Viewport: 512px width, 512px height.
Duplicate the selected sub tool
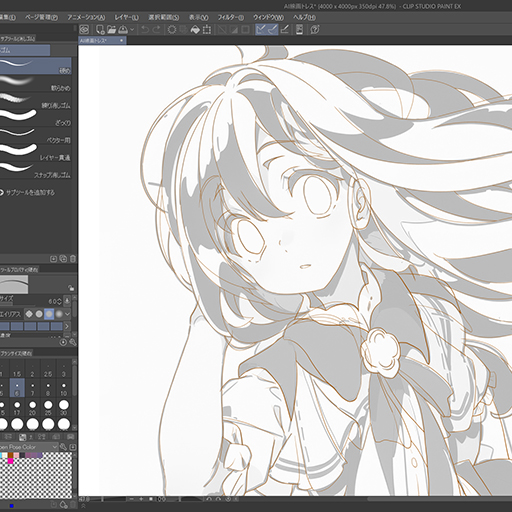tap(63, 259)
